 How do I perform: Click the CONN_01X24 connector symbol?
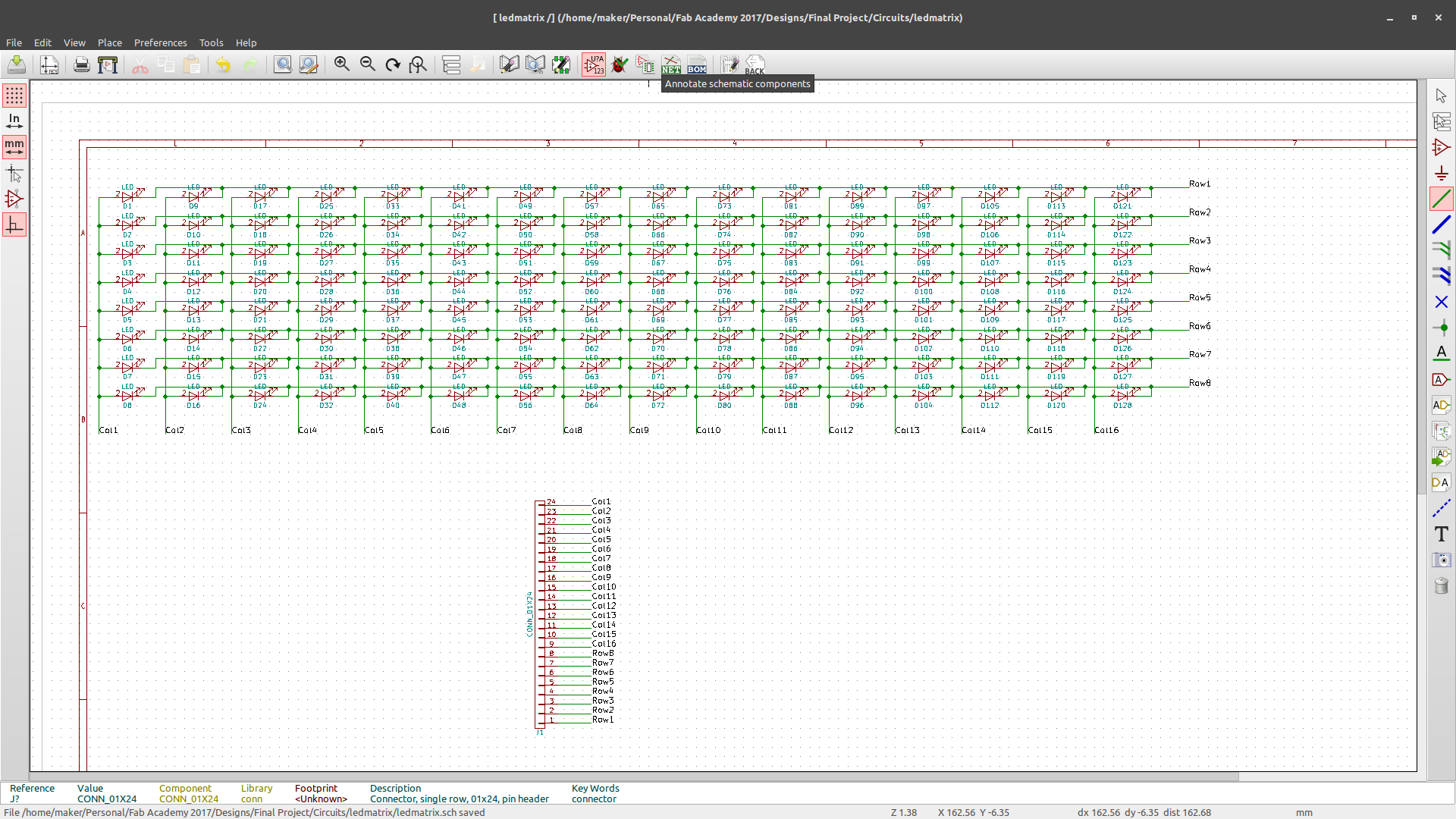pyautogui.click(x=540, y=615)
